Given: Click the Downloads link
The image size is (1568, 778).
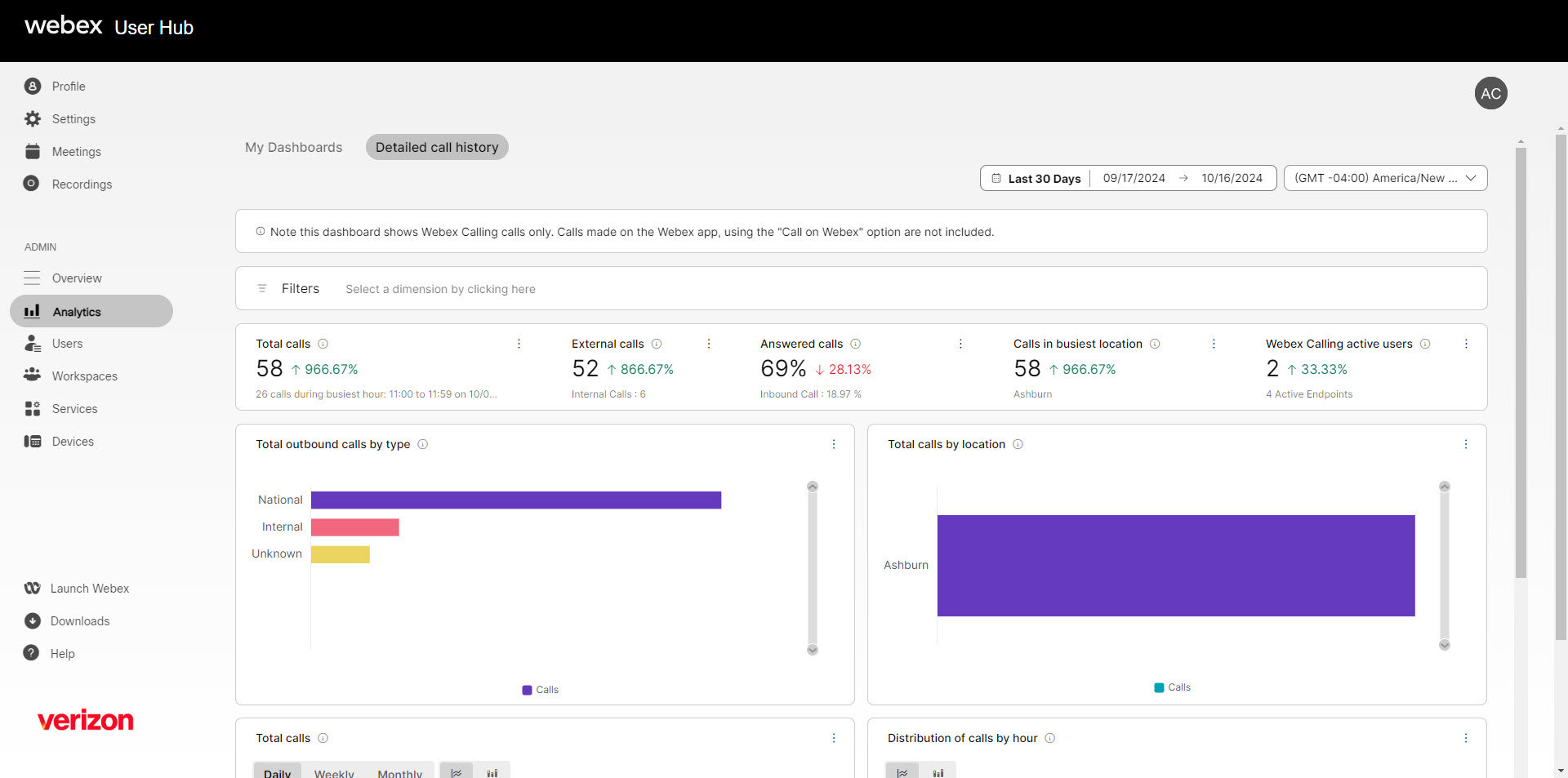Looking at the screenshot, I should tap(80, 620).
